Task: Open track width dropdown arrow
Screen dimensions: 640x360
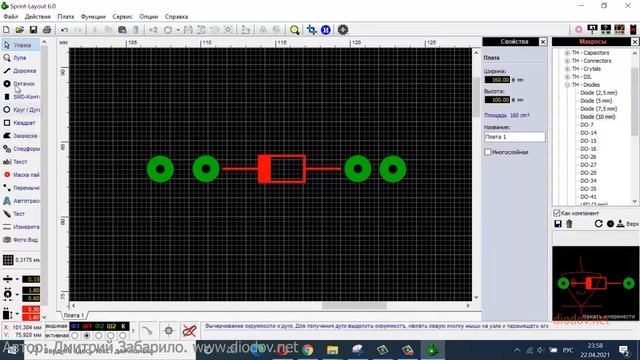Action: click(17, 280)
